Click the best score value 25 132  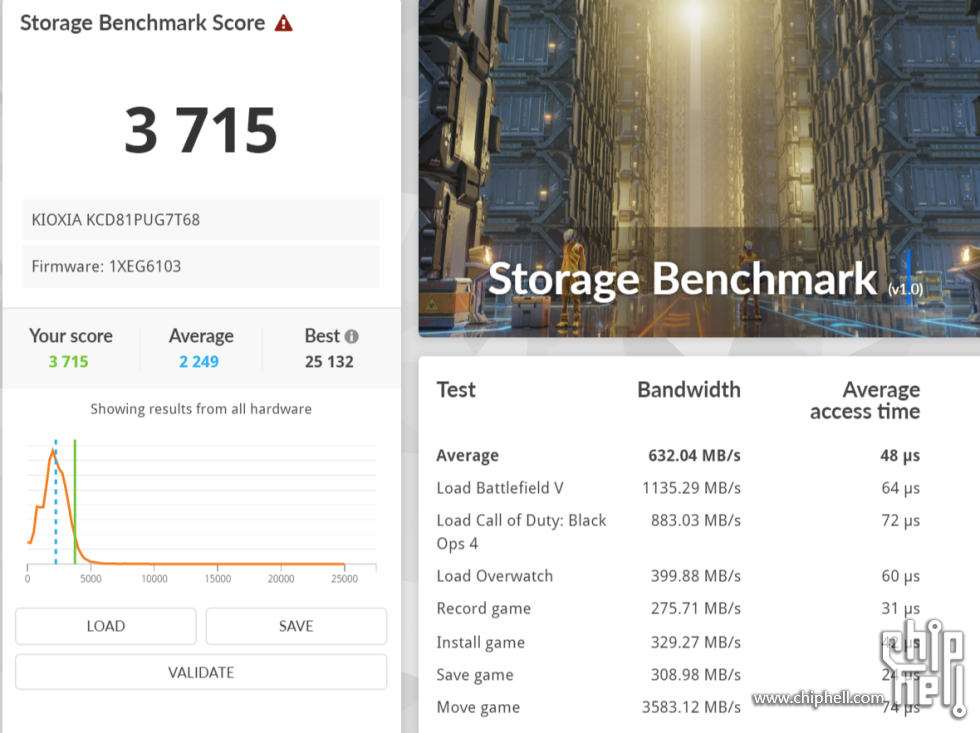tap(329, 362)
